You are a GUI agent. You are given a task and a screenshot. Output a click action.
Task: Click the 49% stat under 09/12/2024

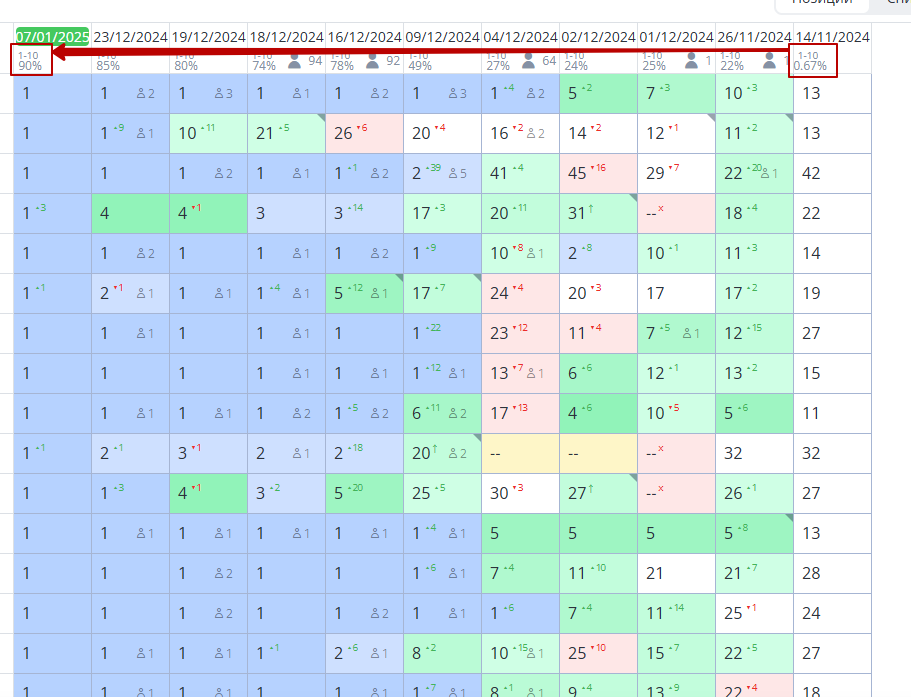tap(420, 66)
